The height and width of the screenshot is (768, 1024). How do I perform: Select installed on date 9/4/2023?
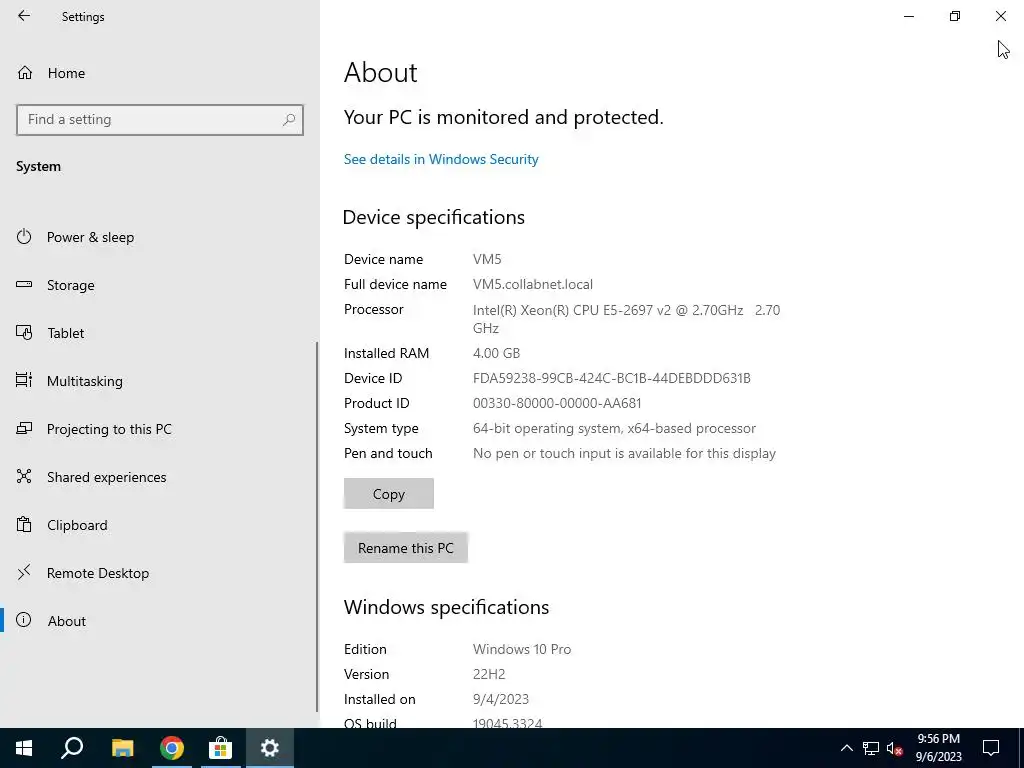(x=501, y=699)
